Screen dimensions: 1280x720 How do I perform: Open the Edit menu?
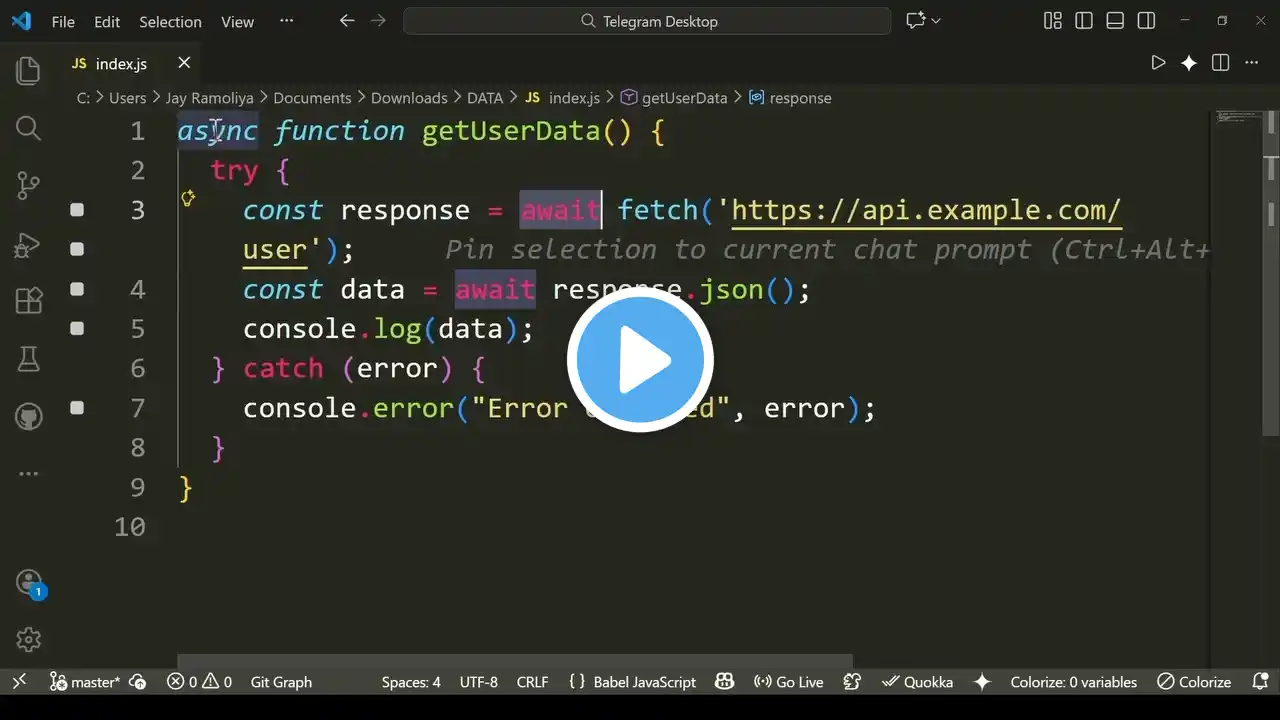point(107,21)
